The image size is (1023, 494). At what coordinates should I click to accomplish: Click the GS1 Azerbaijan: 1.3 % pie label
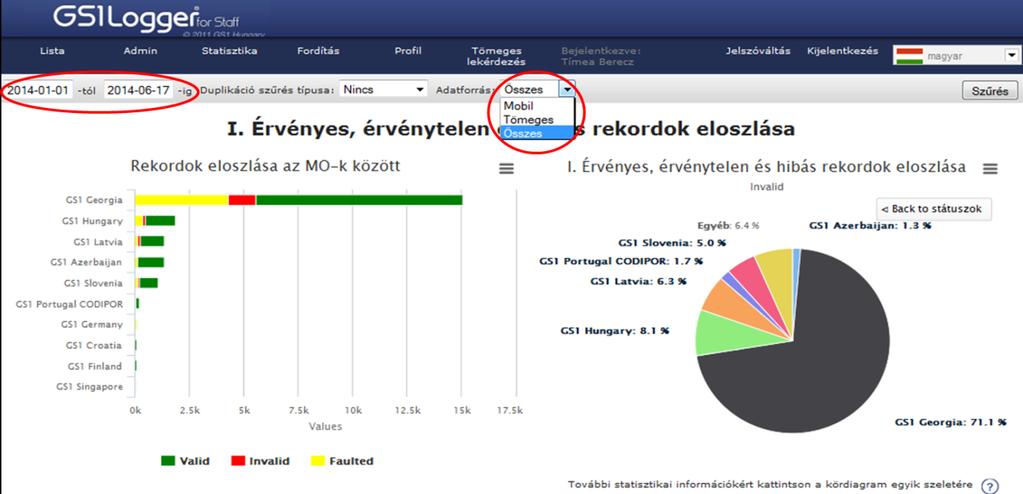pyautogui.click(x=870, y=226)
